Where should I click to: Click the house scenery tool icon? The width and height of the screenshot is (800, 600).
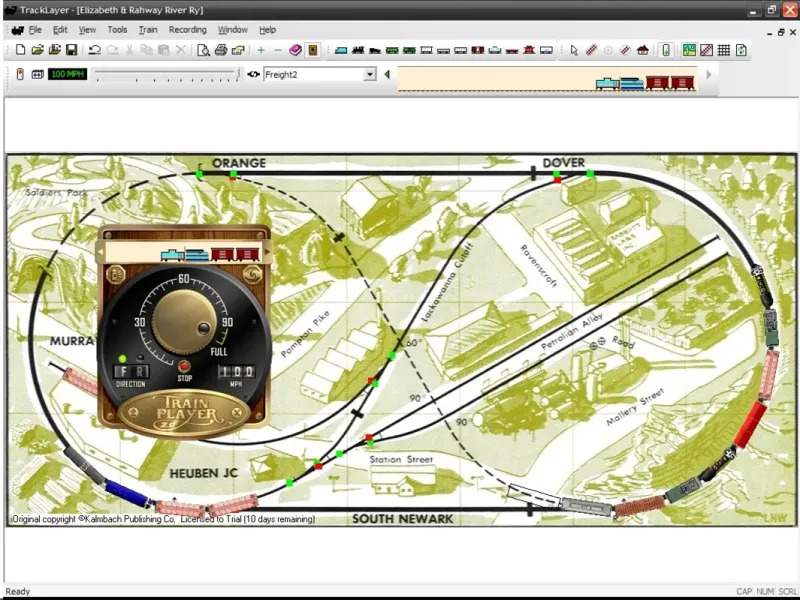click(642, 50)
